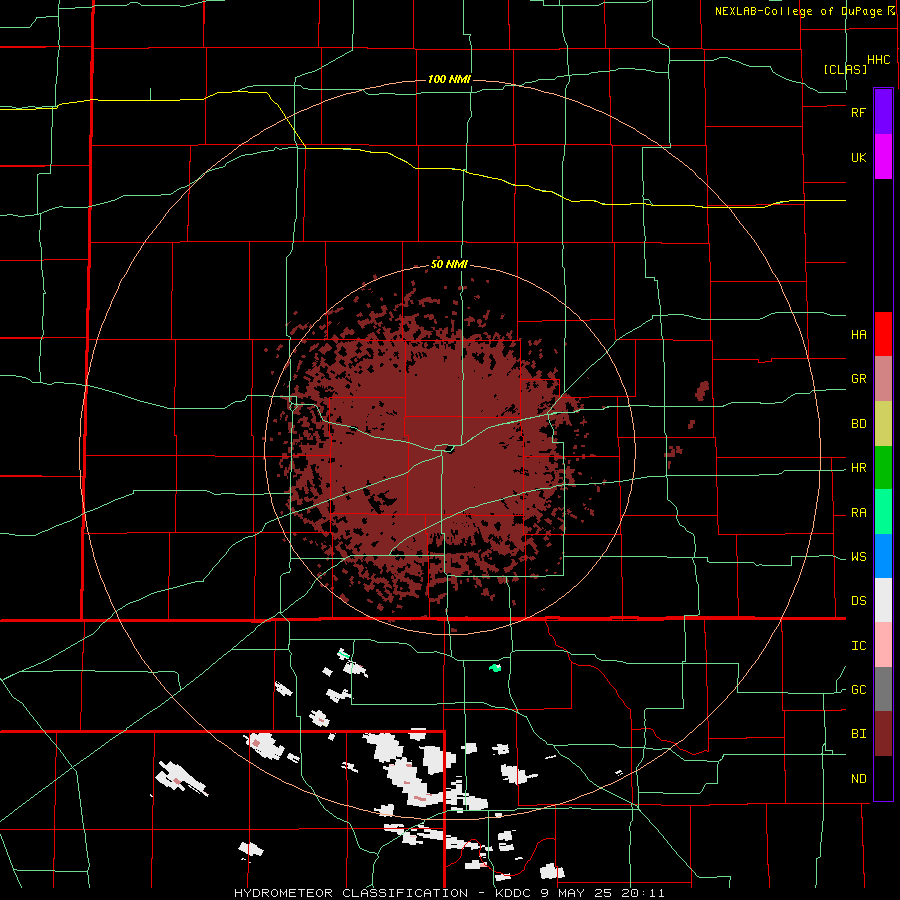Click the GR legend label
Viewport: 900px width, 900px height.
coord(858,379)
